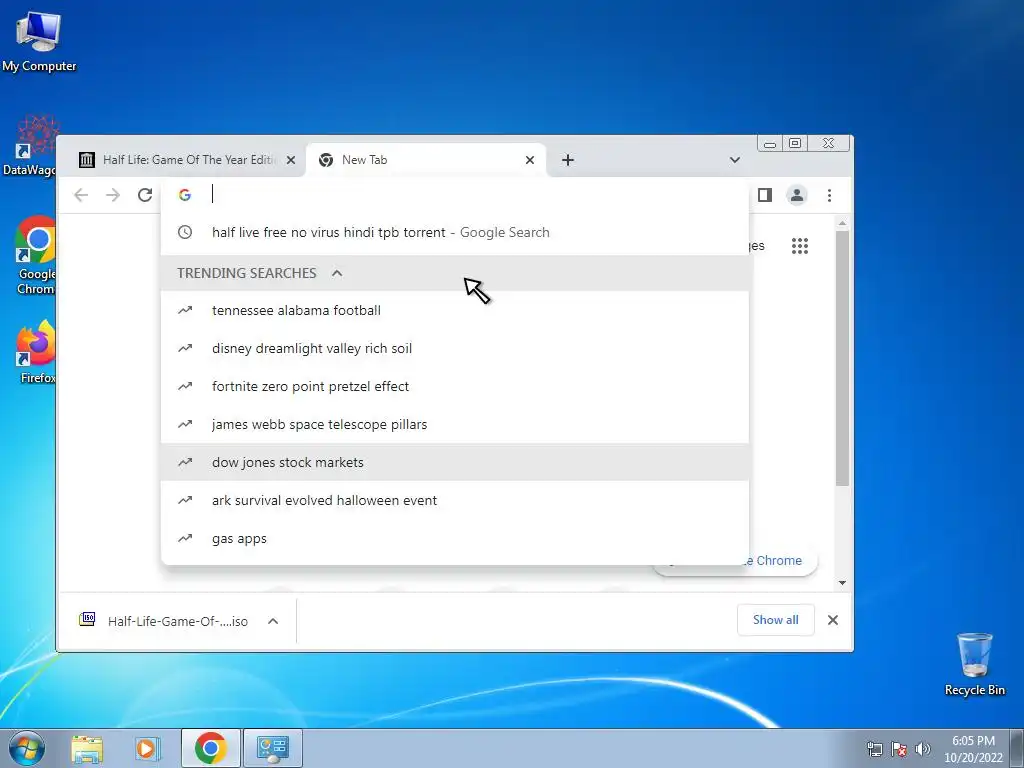Image resolution: width=1024 pixels, height=768 pixels.
Task: Select suggestion half live free no virus hindi
Action: tap(455, 232)
